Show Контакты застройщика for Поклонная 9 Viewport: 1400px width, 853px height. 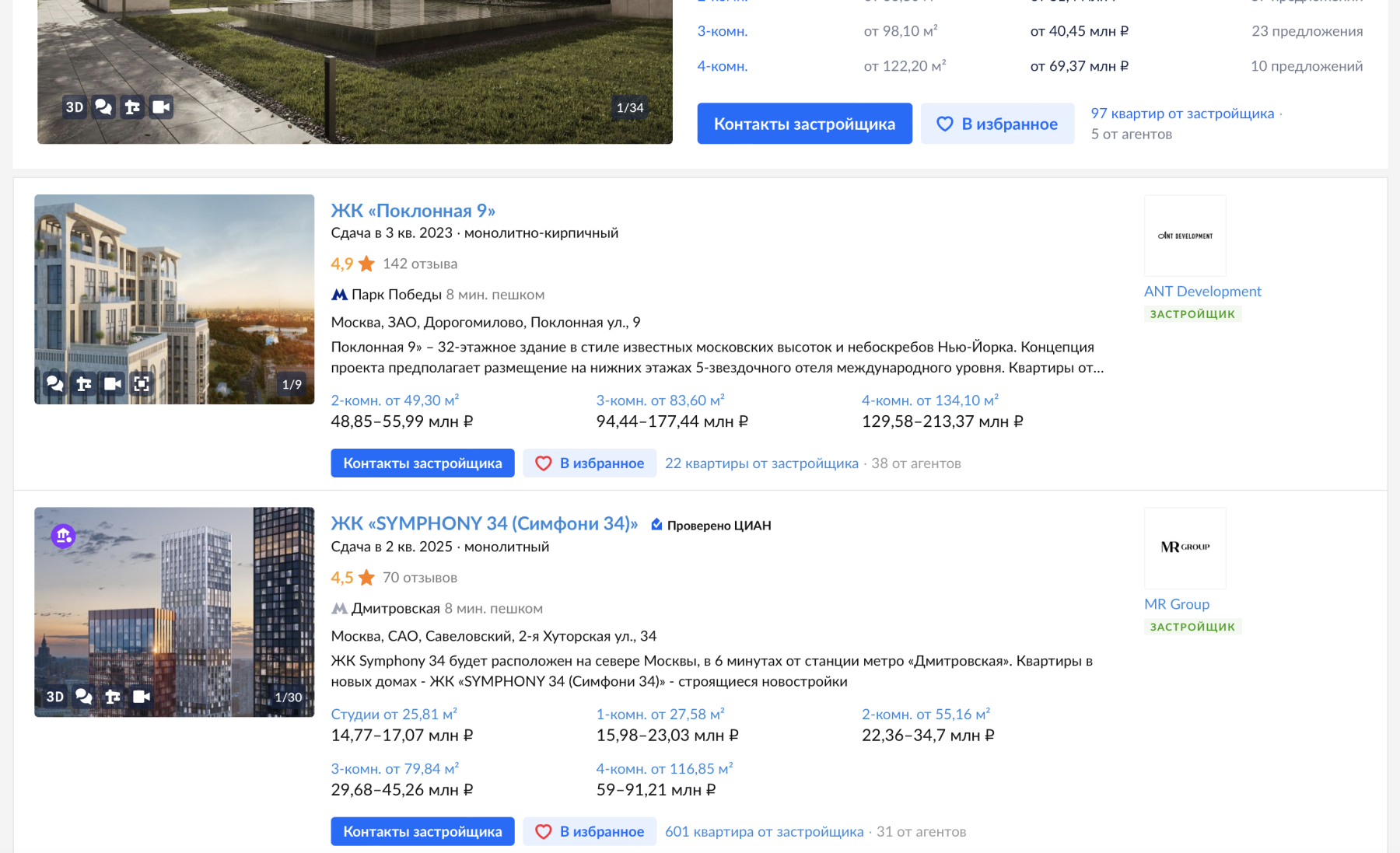click(x=422, y=463)
